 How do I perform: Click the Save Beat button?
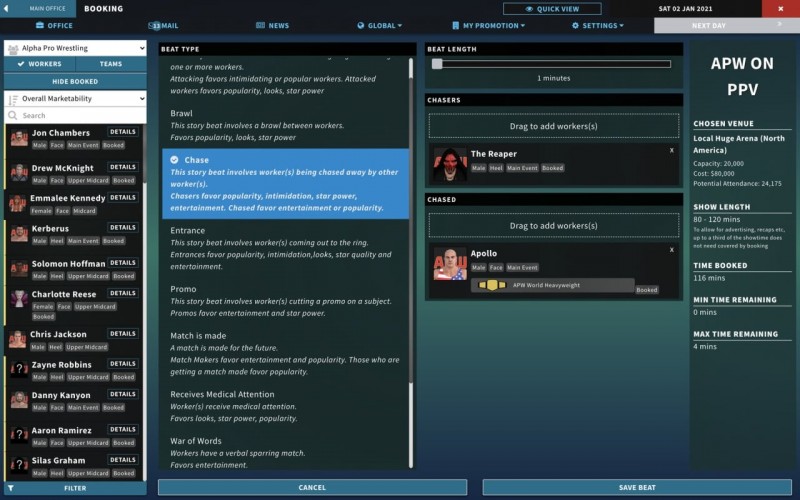tap(637, 487)
